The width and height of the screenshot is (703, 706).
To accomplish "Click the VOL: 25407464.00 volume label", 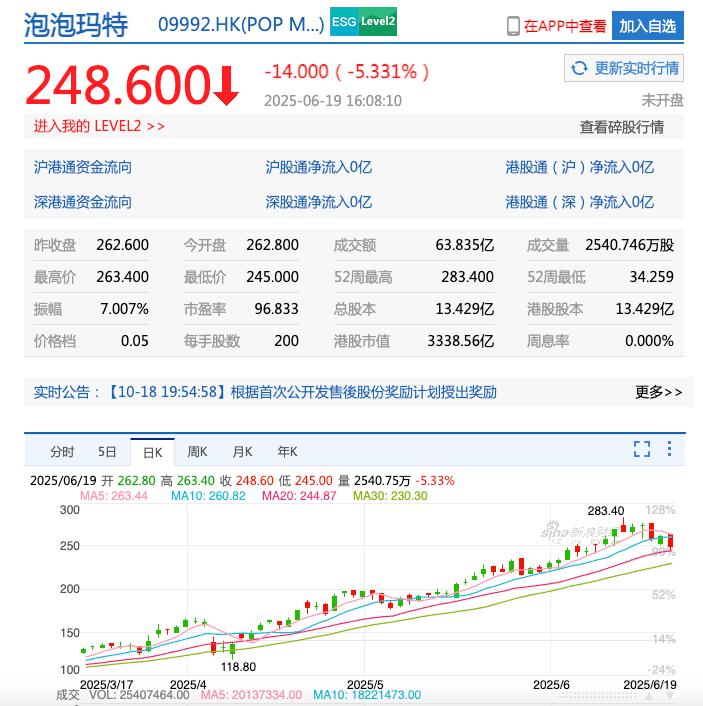I will (139, 695).
